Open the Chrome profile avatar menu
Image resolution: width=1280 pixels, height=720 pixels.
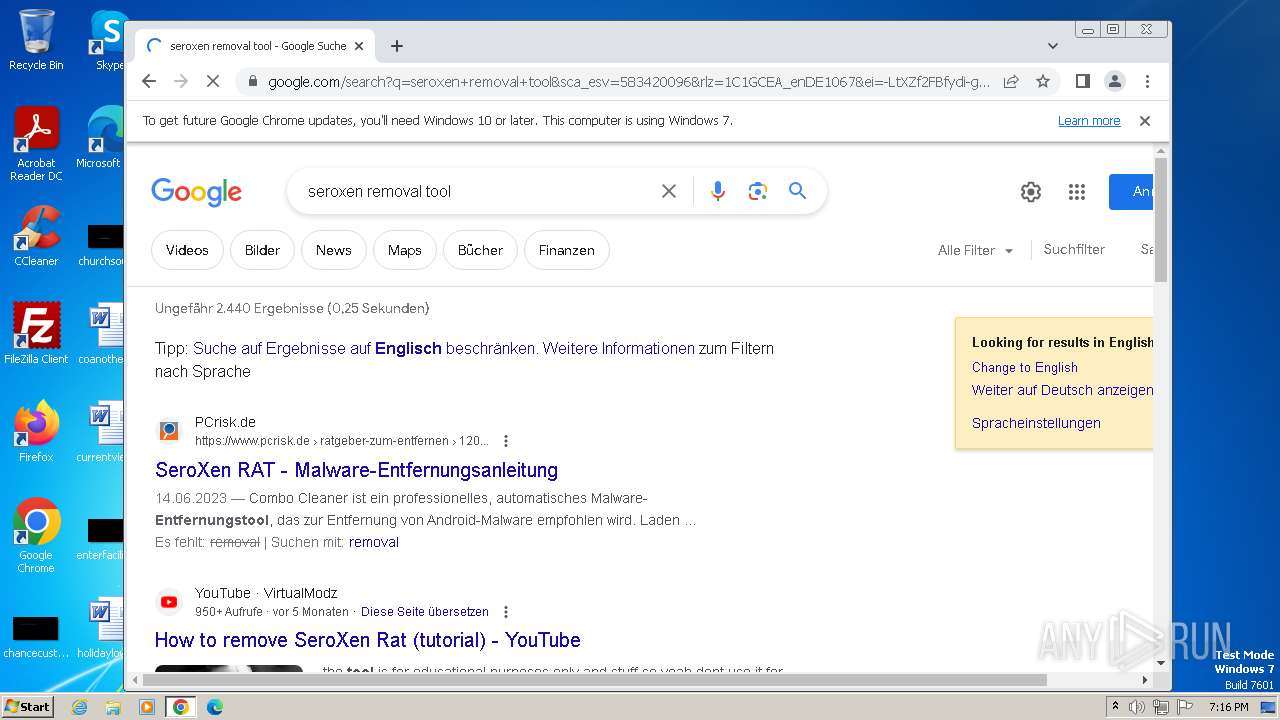click(x=1115, y=81)
